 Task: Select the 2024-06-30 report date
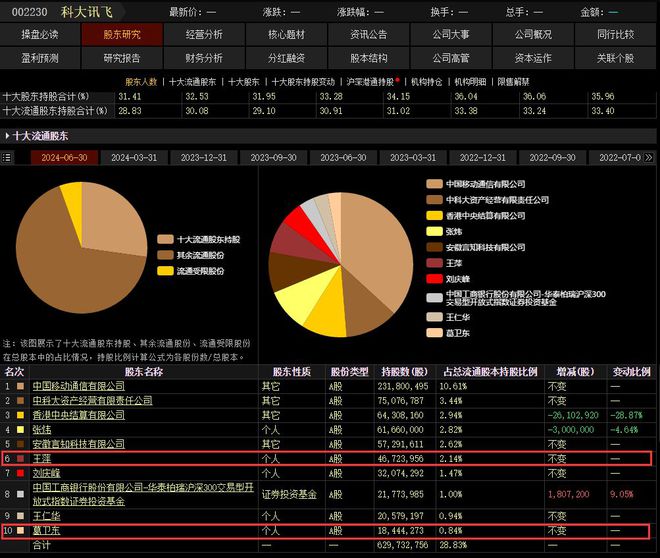(64, 158)
